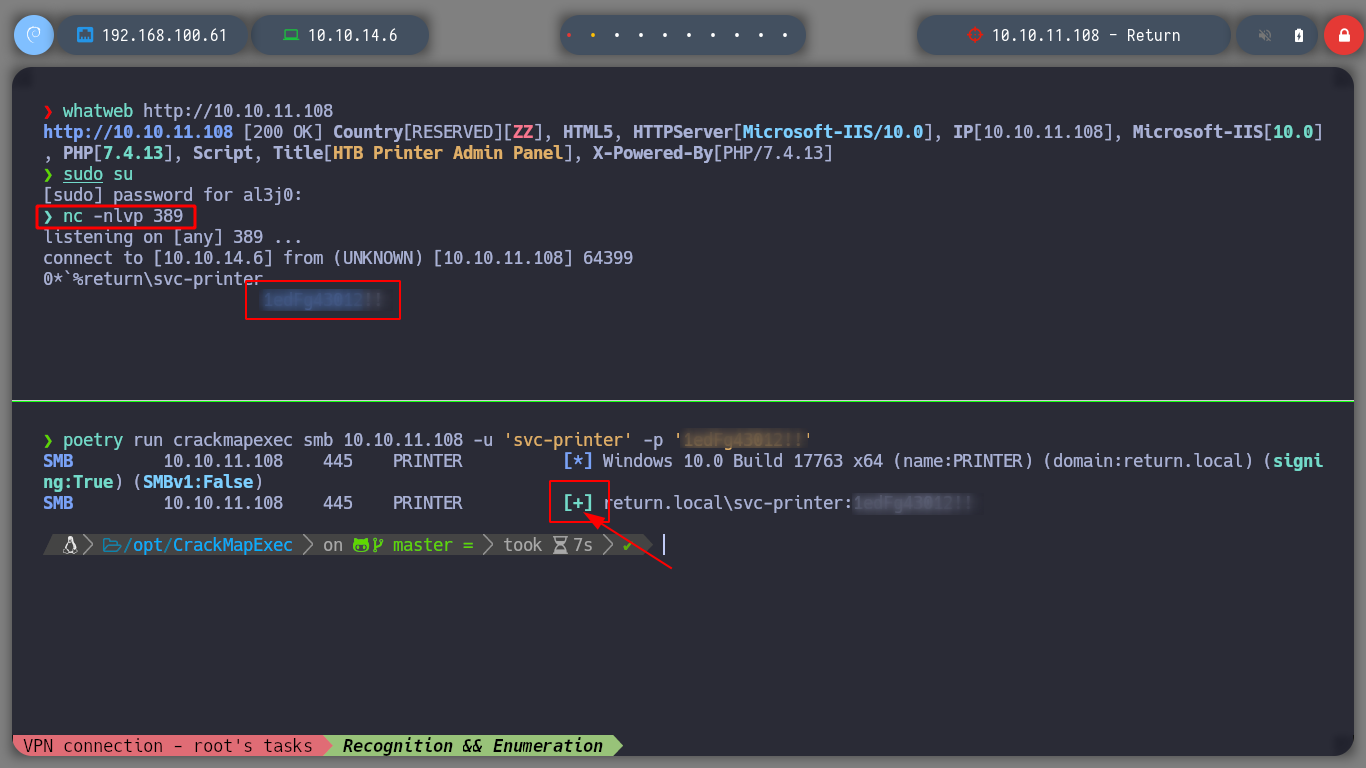Click the X-Powered-By PHP/7.4.13 text
Screen dimensions: 1366x768
(713, 153)
